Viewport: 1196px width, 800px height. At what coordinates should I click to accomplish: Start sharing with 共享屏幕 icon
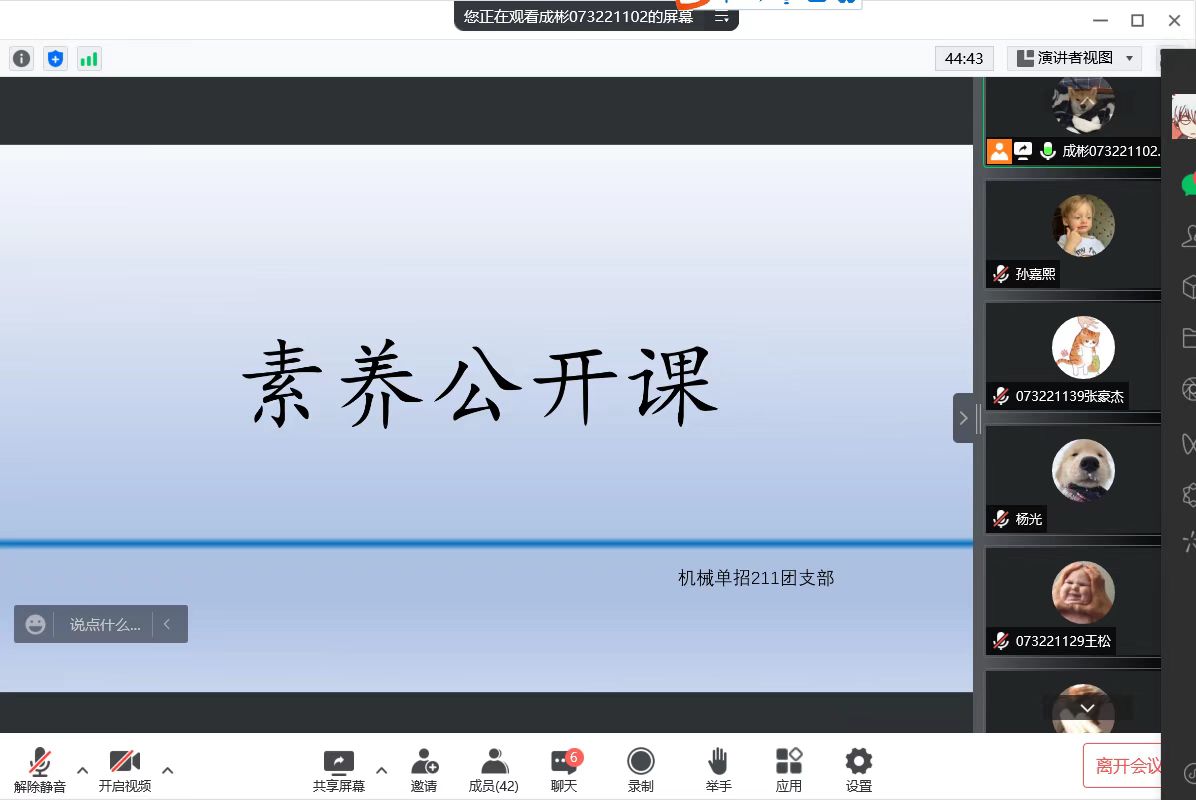(x=339, y=770)
